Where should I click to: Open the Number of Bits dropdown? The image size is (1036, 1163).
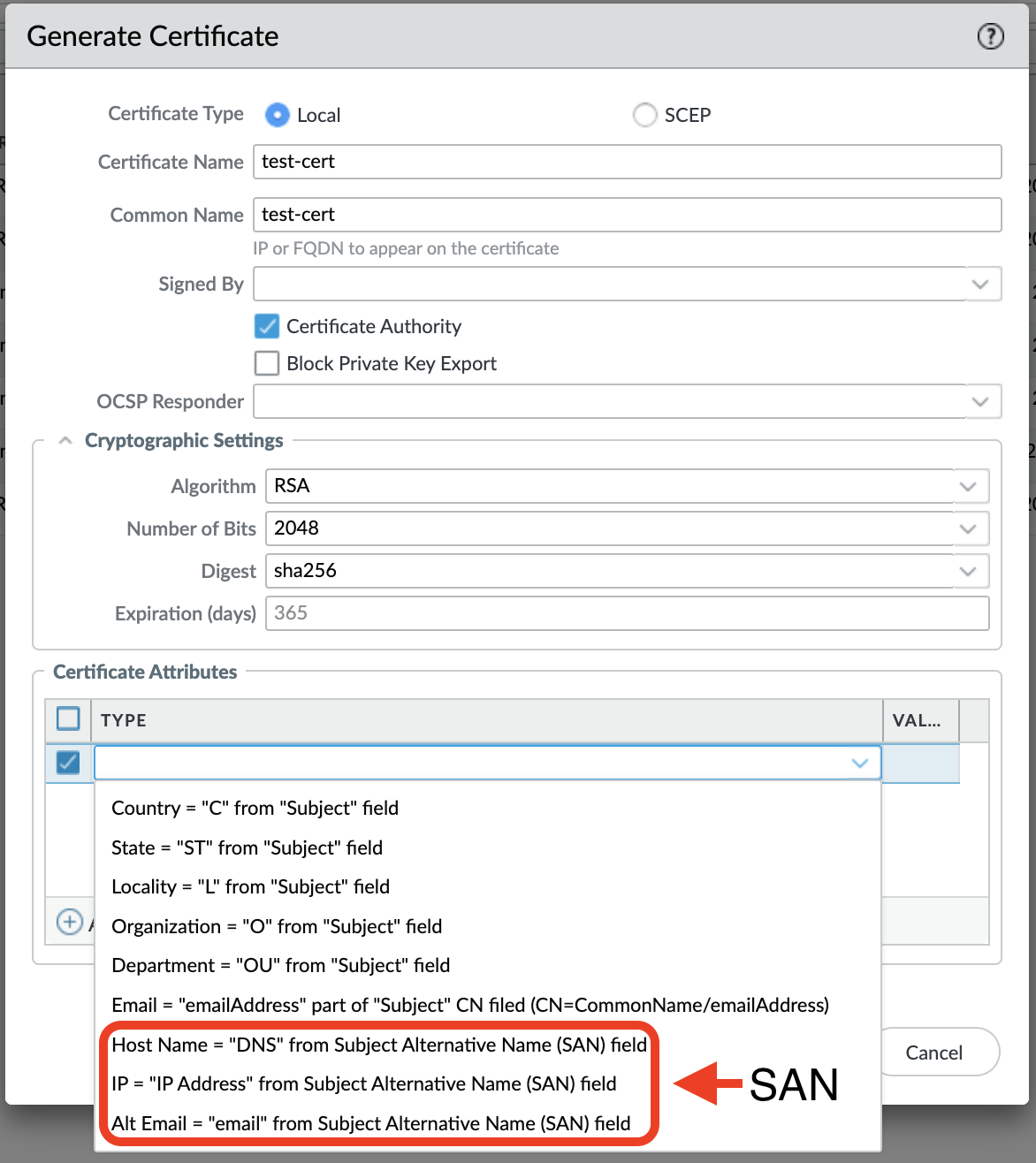click(x=968, y=528)
